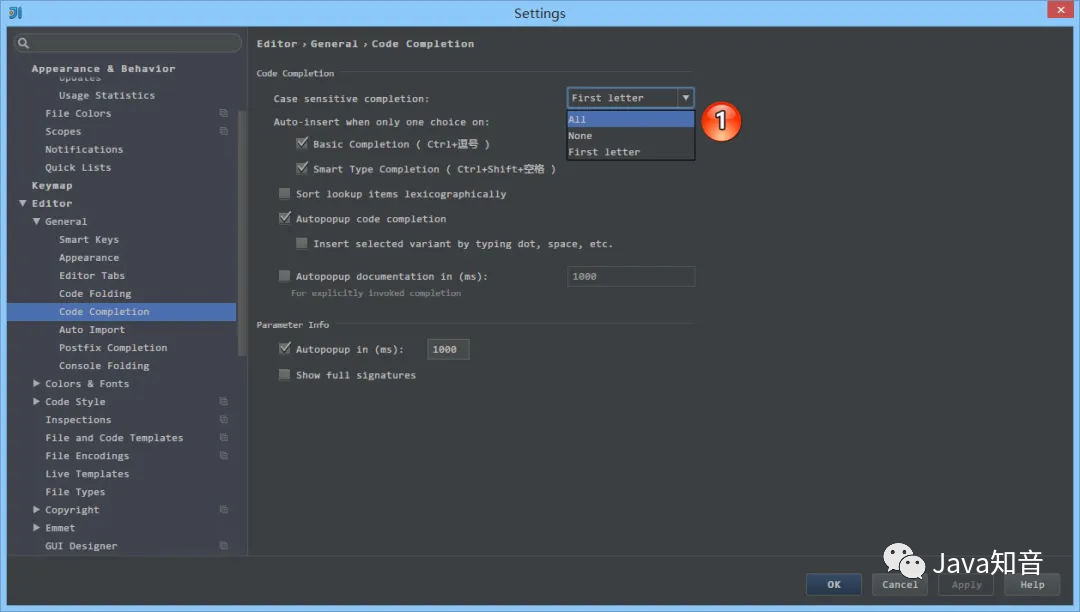The image size is (1080, 612).
Task: Click the Apply button
Action: point(966,584)
